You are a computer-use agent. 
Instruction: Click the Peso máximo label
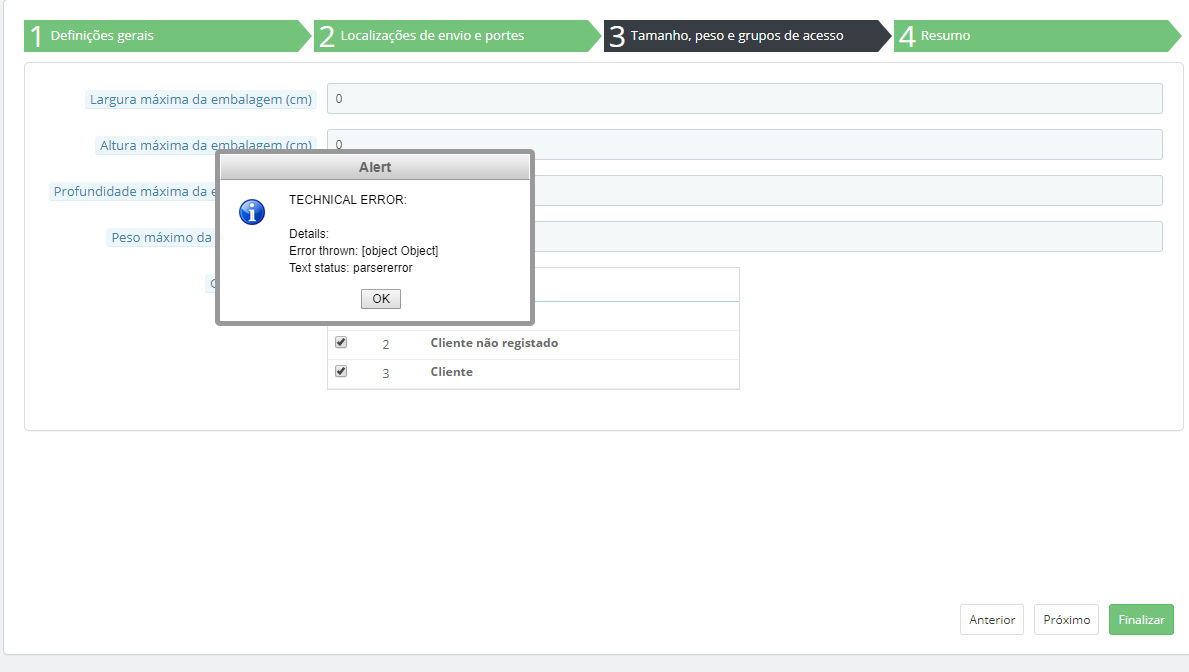[162, 237]
